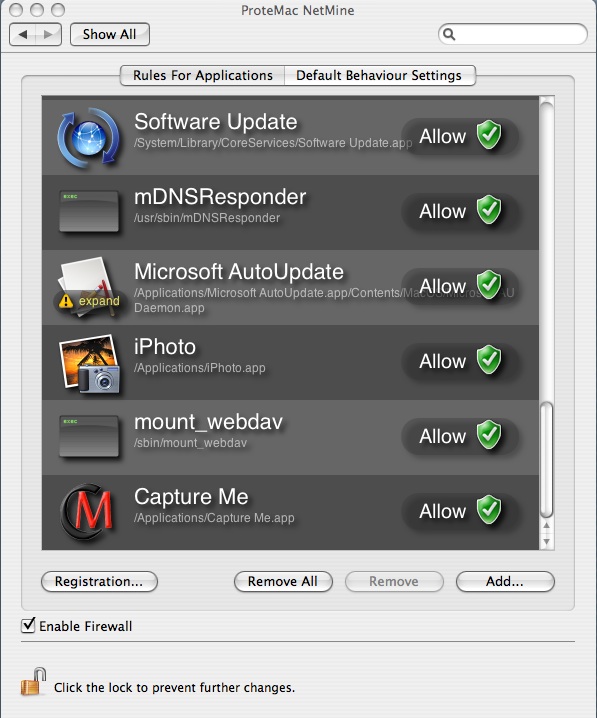Image resolution: width=597 pixels, height=718 pixels.
Task: Select the Microsoft AutoUpdate title text
Action: [x=239, y=272]
